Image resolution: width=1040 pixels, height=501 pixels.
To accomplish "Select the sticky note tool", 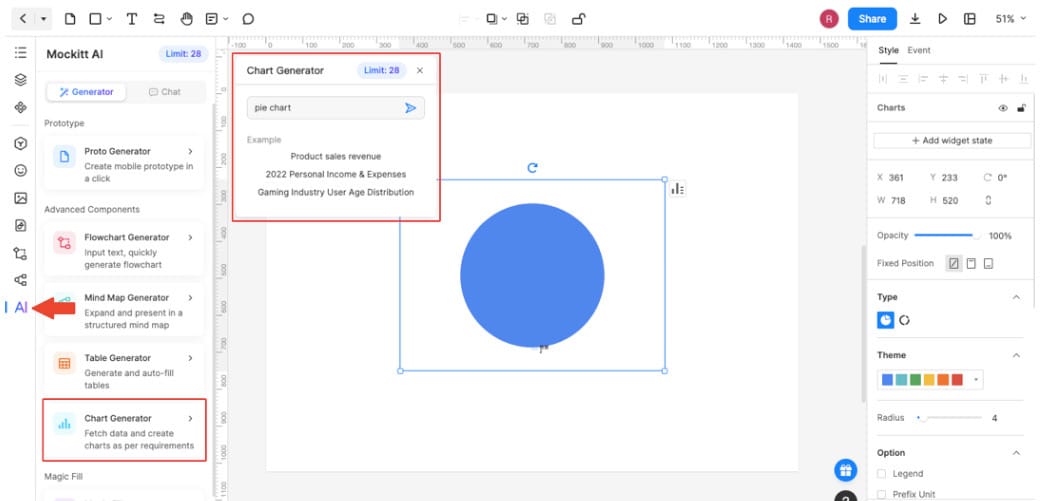I will [212, 19].
